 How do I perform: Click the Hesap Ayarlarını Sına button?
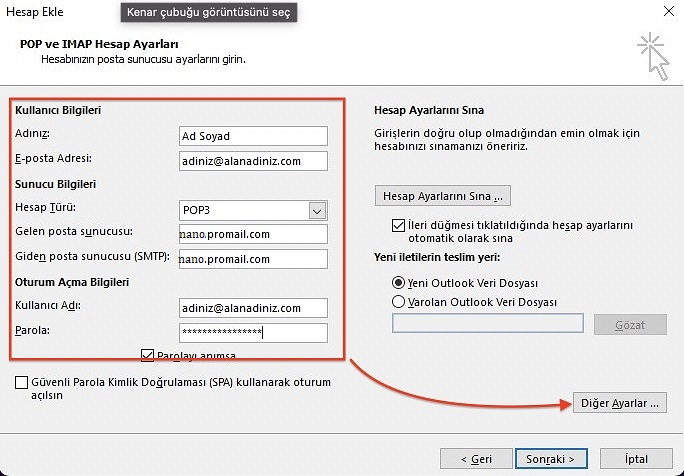tap(442, 194)
